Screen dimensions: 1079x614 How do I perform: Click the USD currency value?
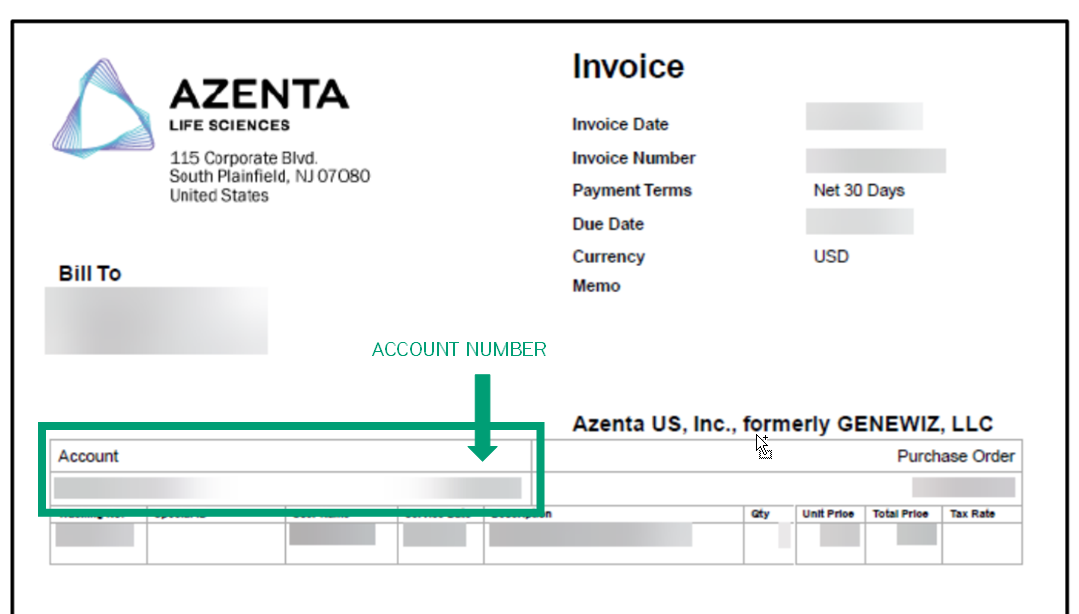click(x=831, y=256)
